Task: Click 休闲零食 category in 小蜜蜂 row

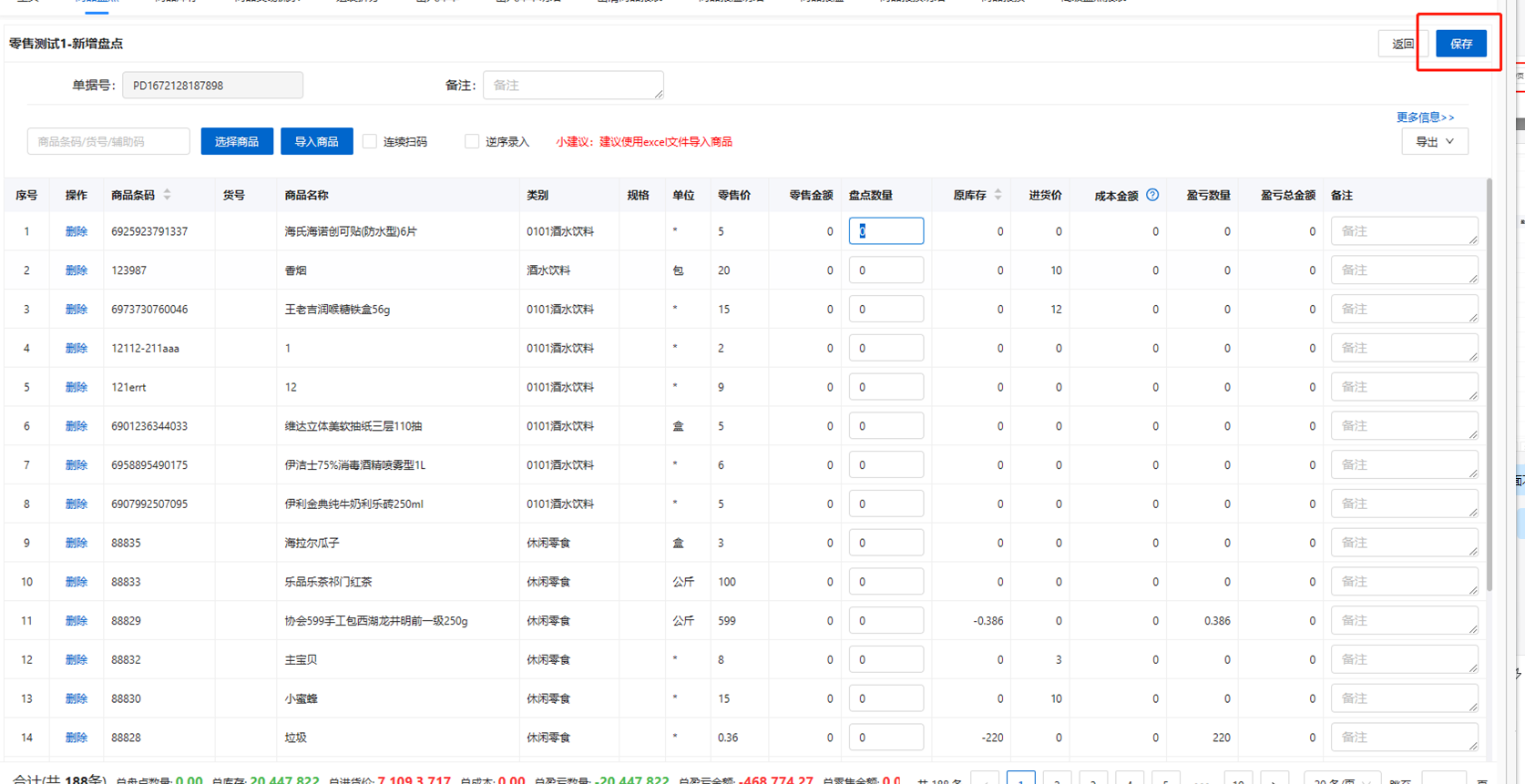Action: pos(548,698)
